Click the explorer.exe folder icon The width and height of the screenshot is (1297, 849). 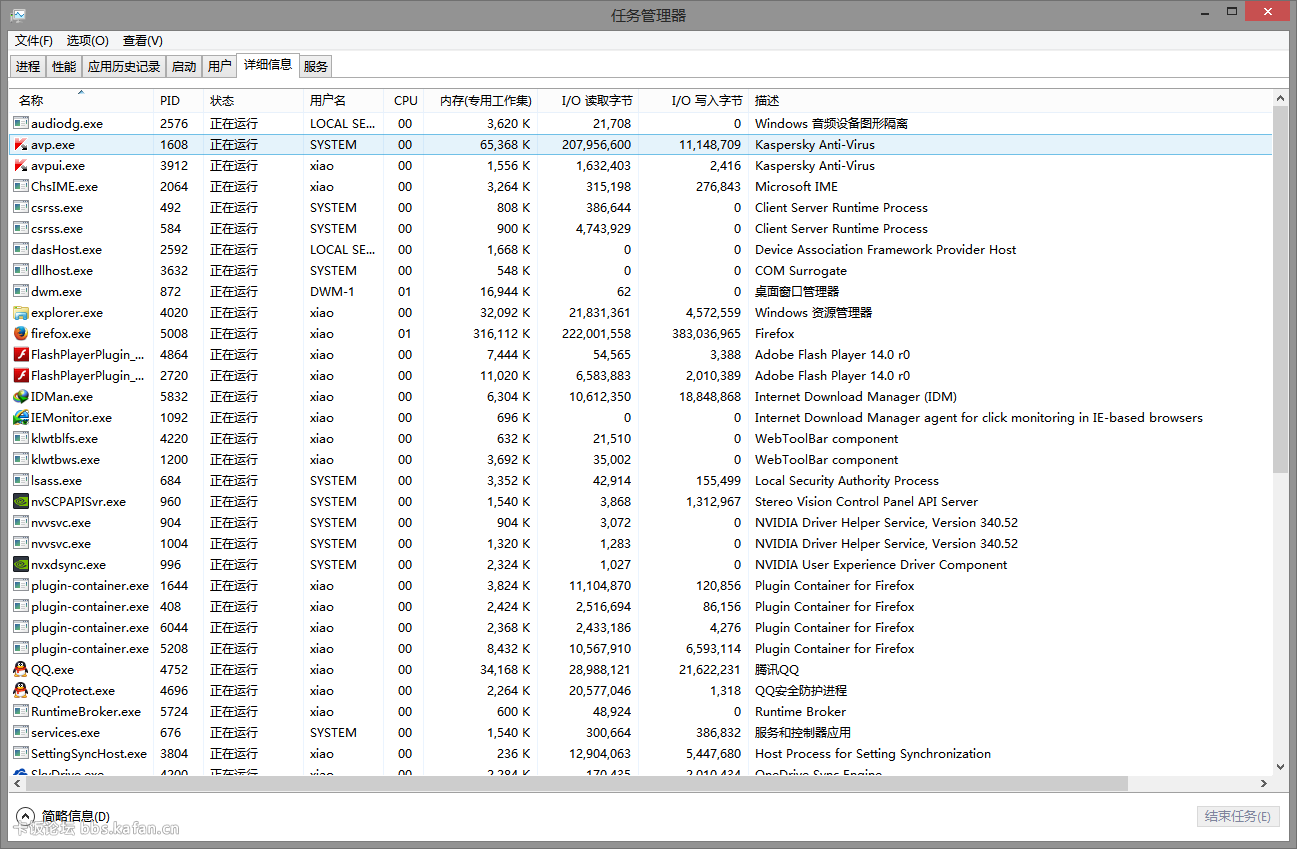(21, 312)
